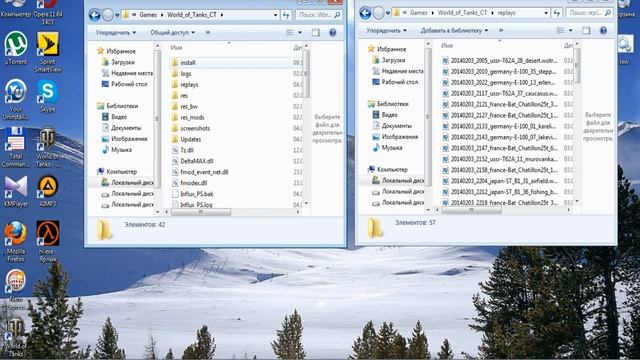
Task: Click the Back arrow in left Explorer window
Action: click(95, 16)
